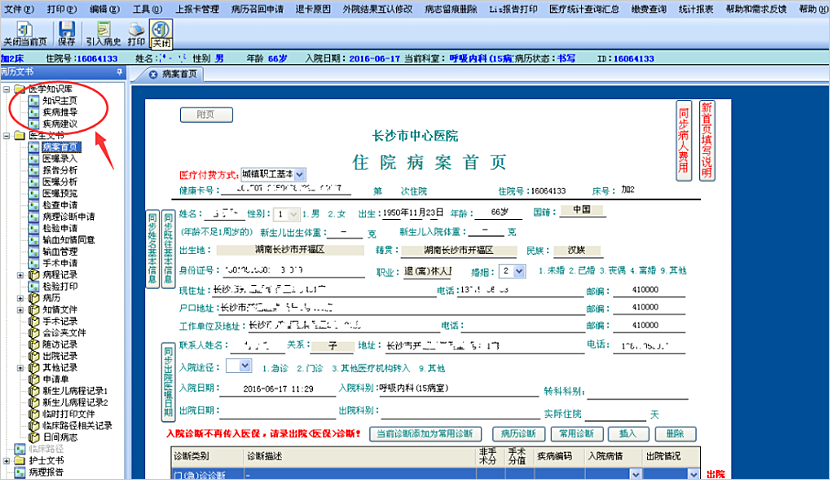The width and height of the screenshot is (830, 480).
Task: Click the 附页 button
Action: click(x=206, y=114)
